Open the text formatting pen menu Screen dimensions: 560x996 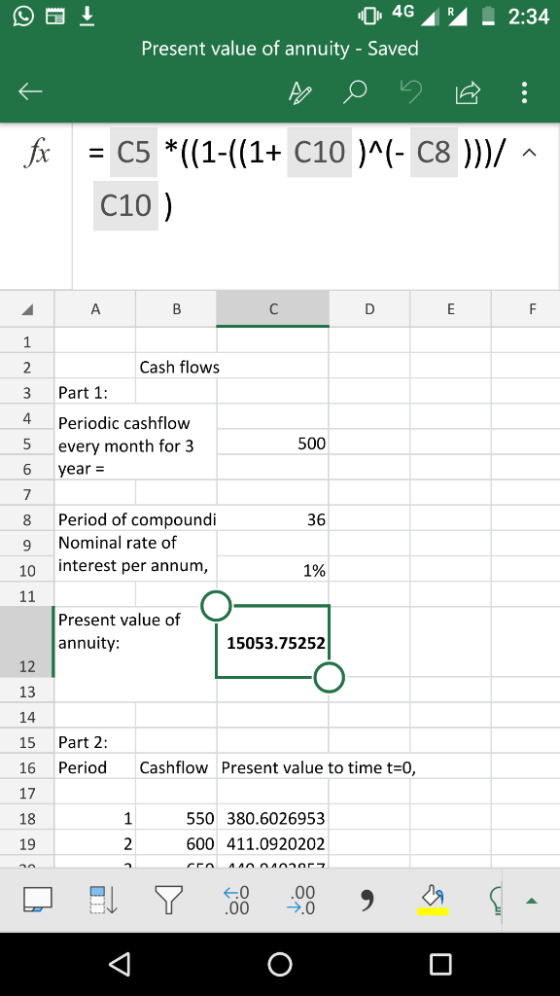[300, 93]
